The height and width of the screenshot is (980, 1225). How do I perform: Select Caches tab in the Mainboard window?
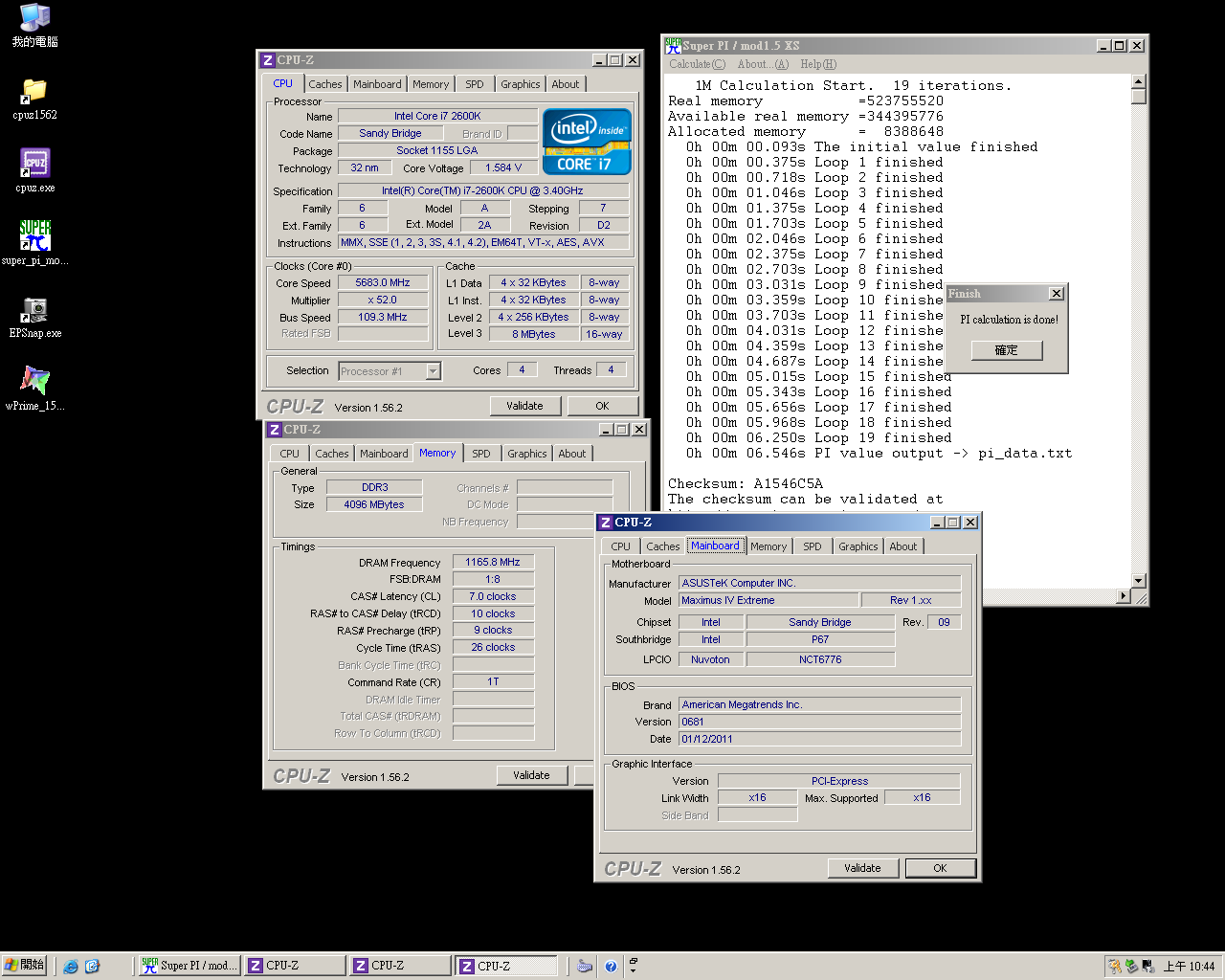point(663,546)
